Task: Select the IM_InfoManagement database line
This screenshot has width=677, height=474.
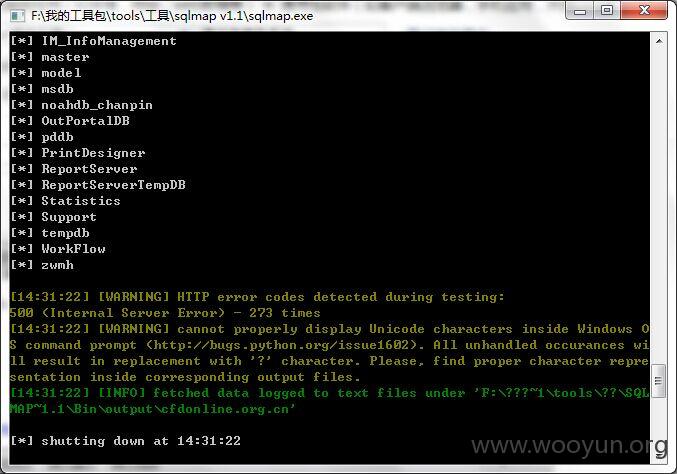Action: (93, 41)
